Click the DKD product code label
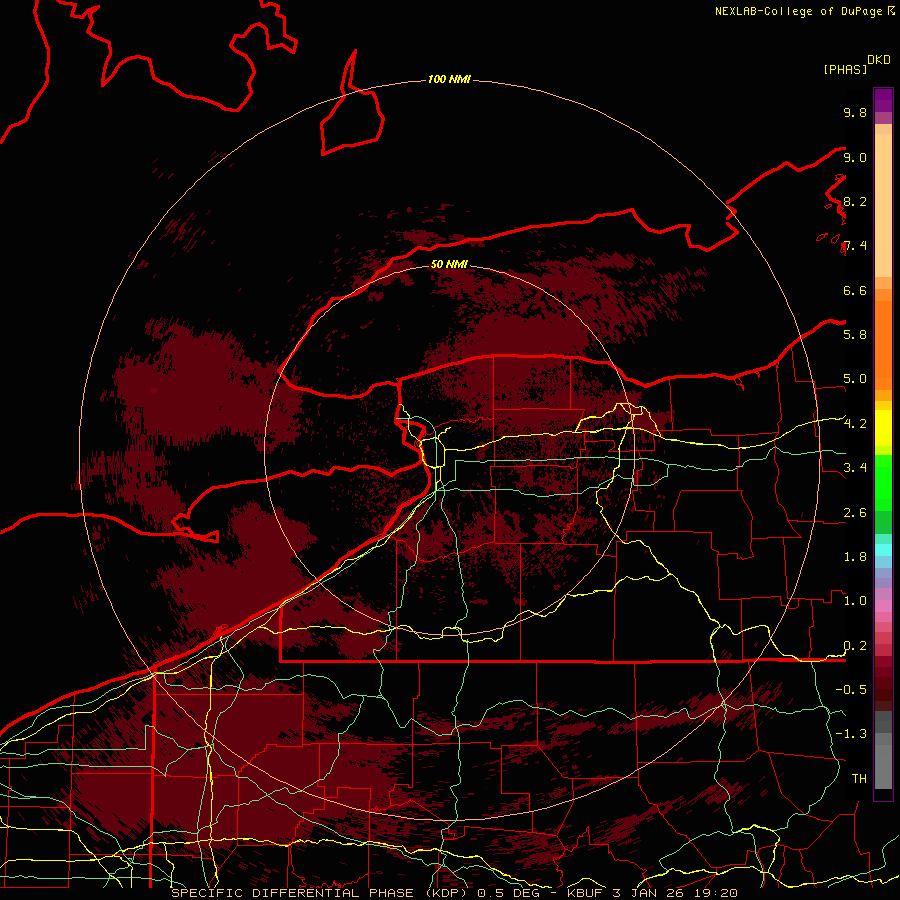Viewport: 900px width, 900px height. click(879, 60)
